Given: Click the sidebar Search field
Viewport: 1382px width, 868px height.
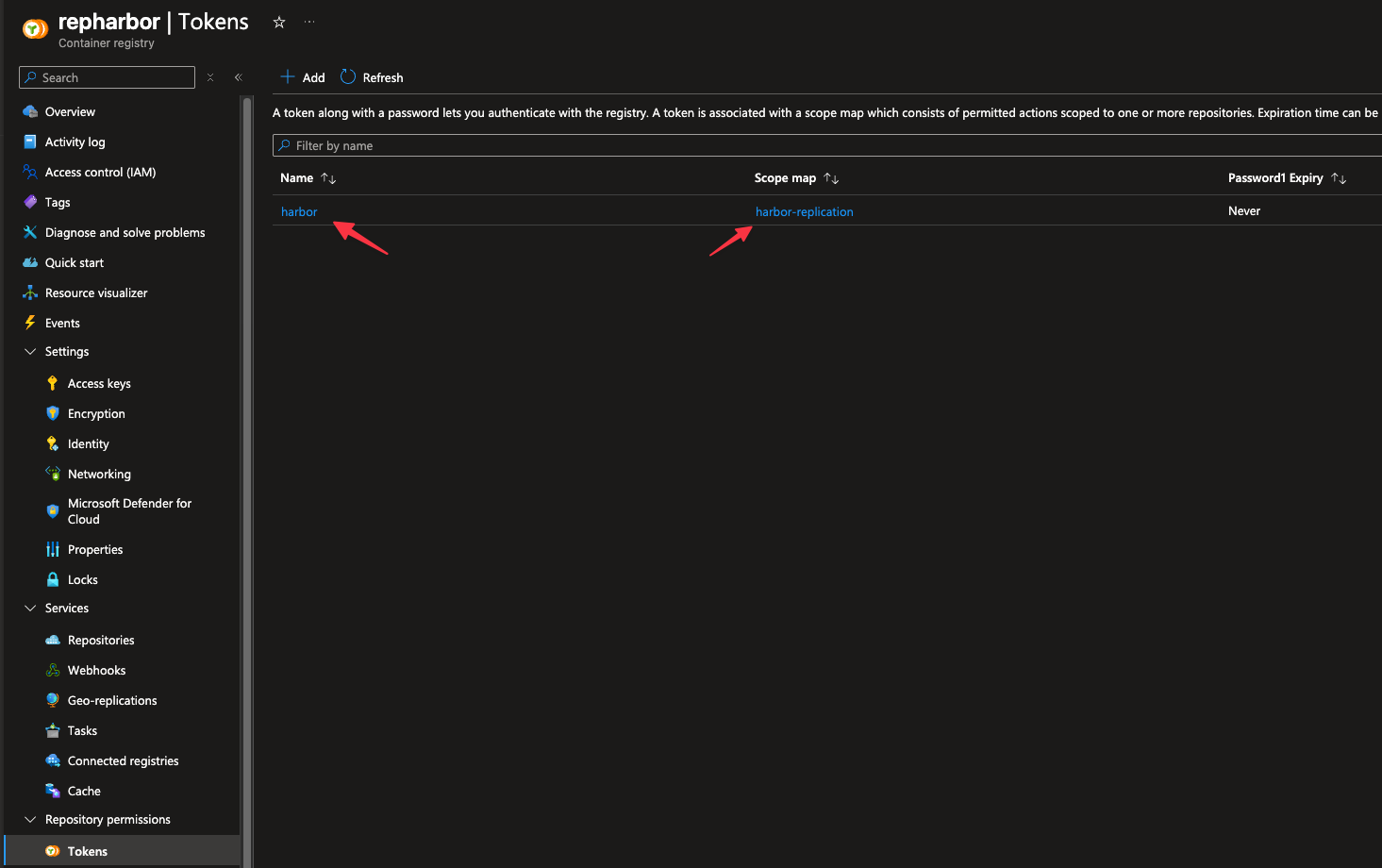Looking at the screenshot, I should click(x=107, y=77).
